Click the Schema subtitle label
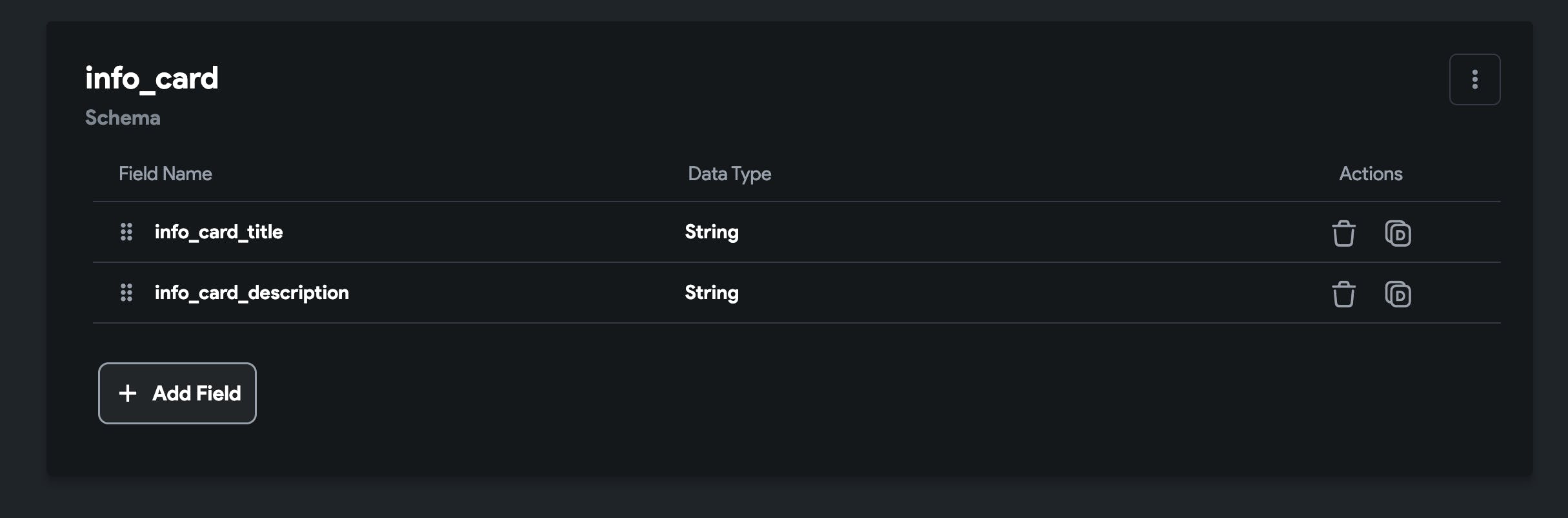This screenshot has height=518, width=1568. (x=123, y=118)
